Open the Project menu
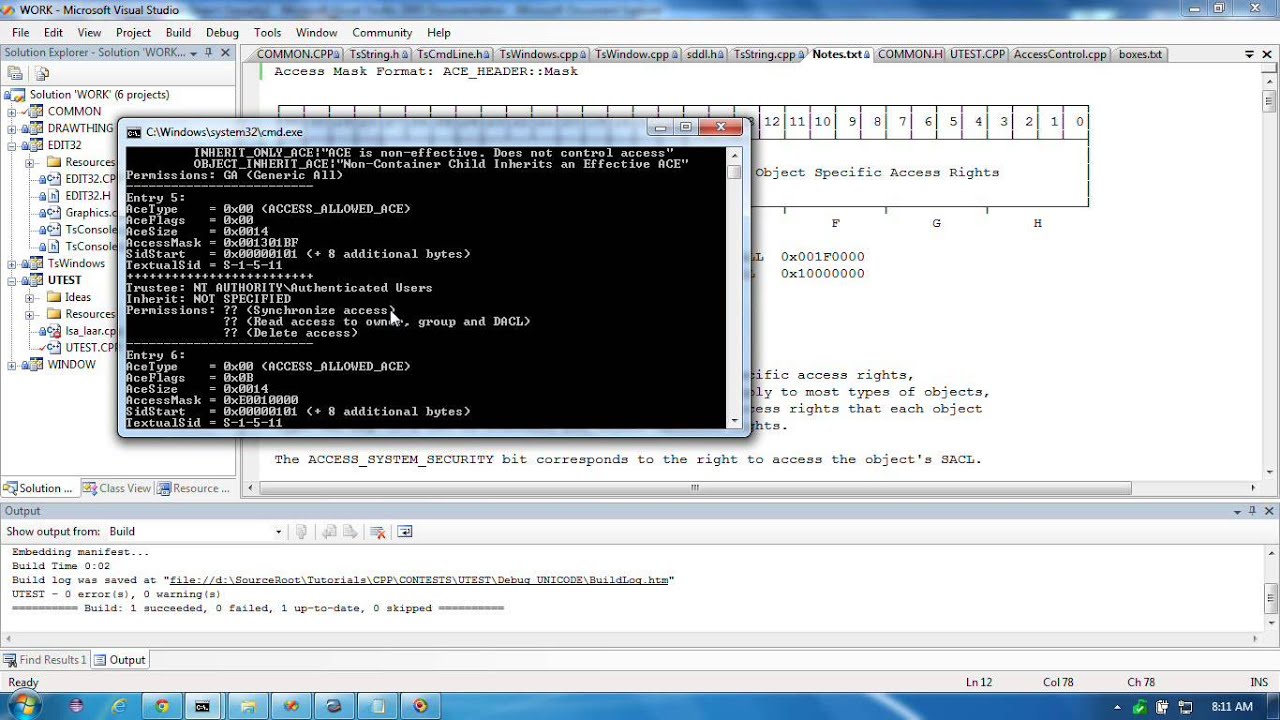 [133, 32]
